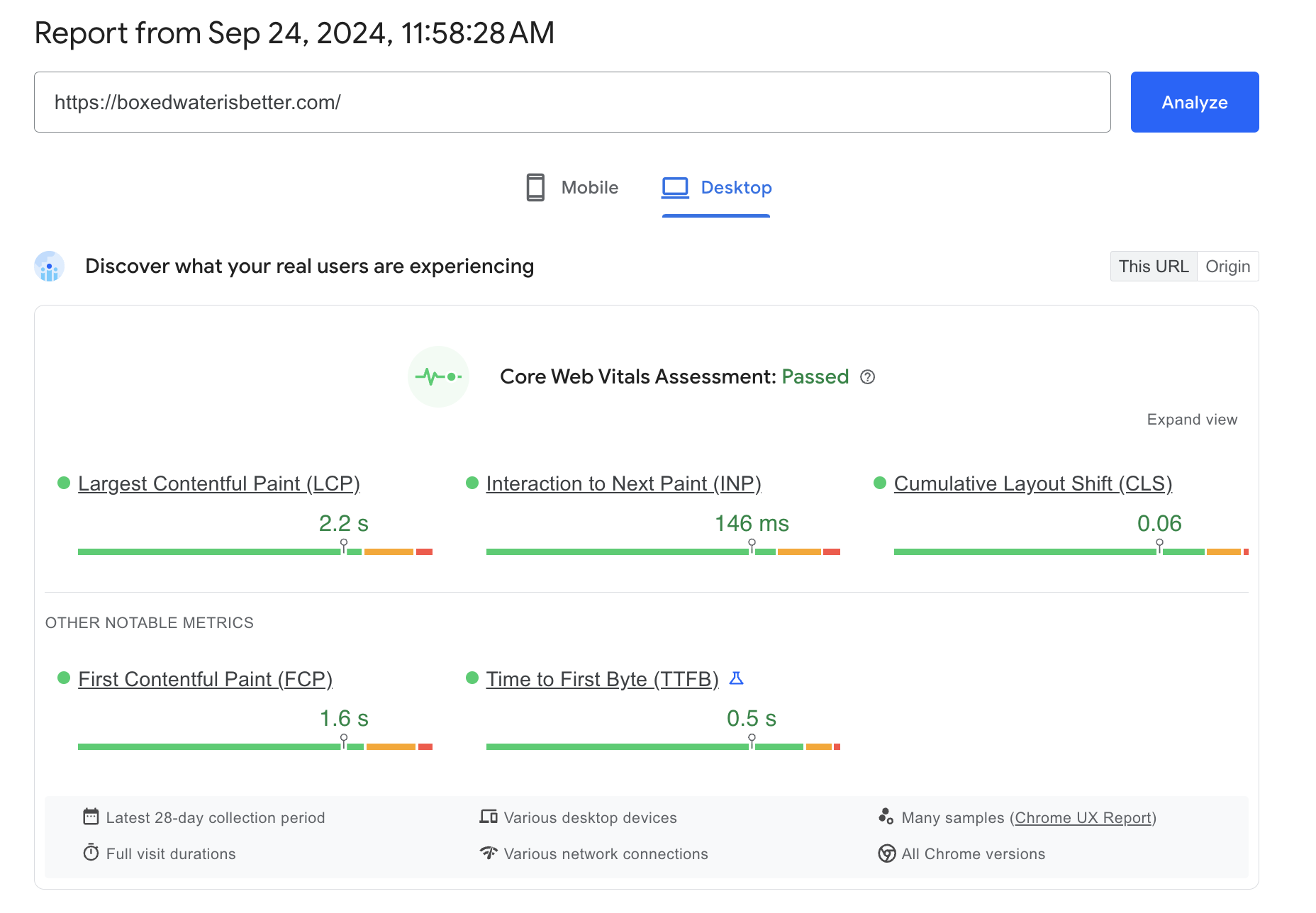
Task: Switch data scope to Origin
Action: [1227, 267]
